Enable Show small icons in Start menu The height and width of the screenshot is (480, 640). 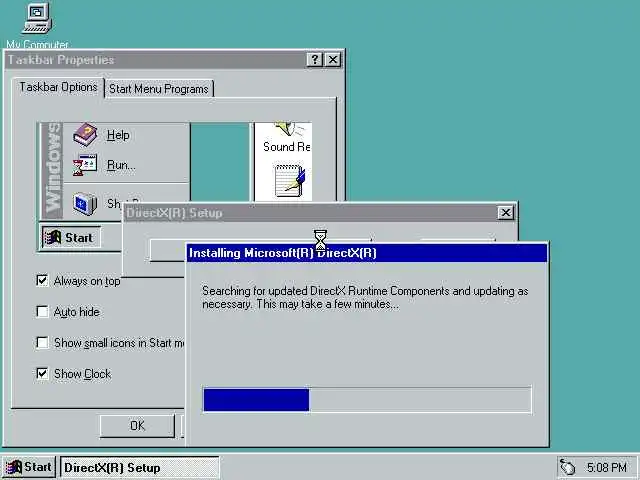[42, 342]
